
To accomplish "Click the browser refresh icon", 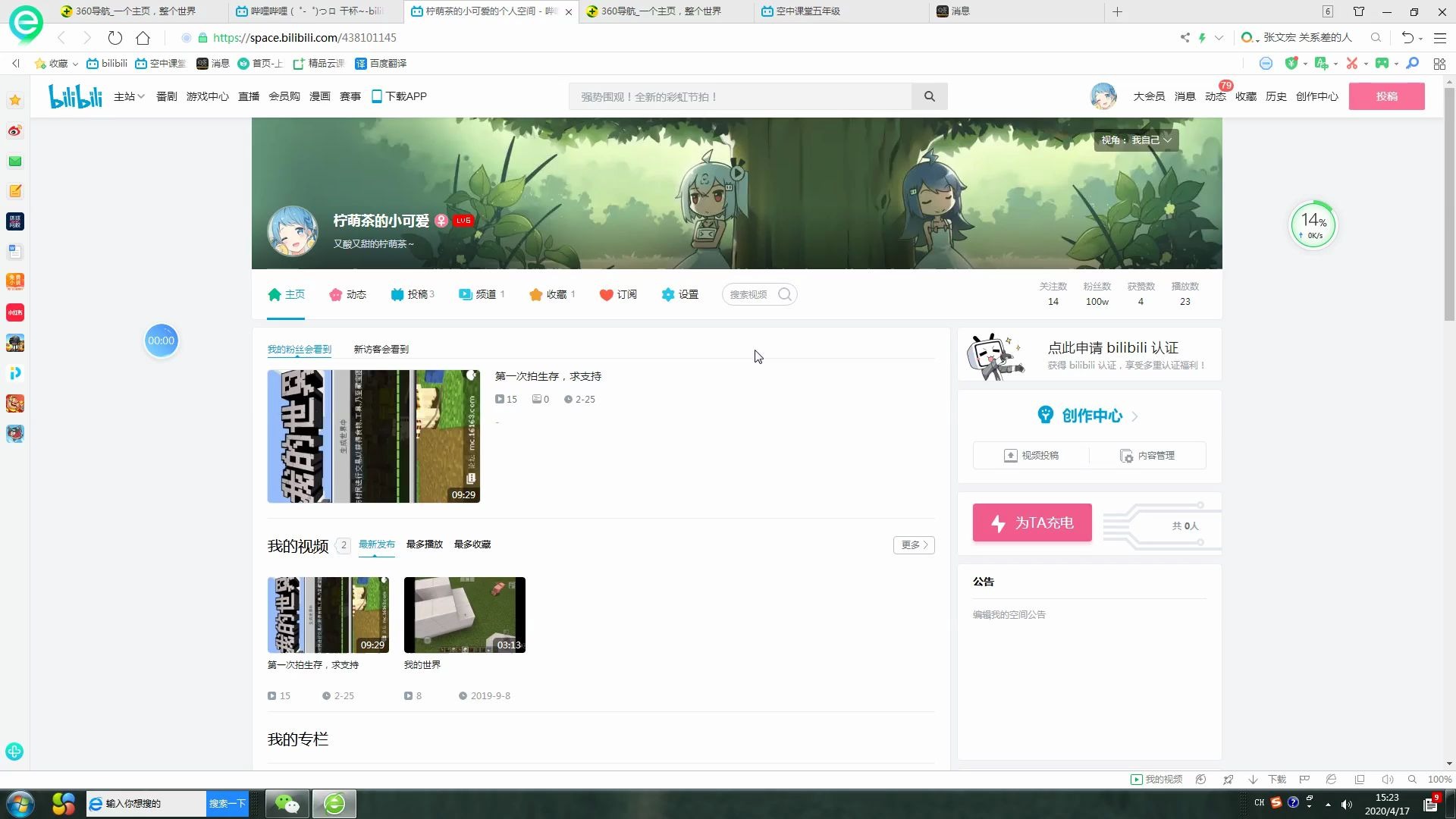I will pos(115,37).
